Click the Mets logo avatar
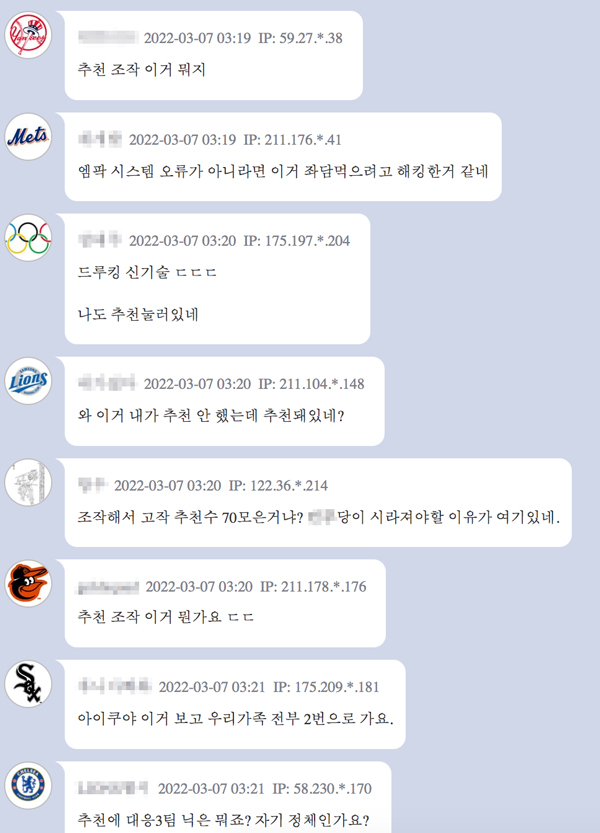The image size is (600, 833). click(x=28, y=137)
